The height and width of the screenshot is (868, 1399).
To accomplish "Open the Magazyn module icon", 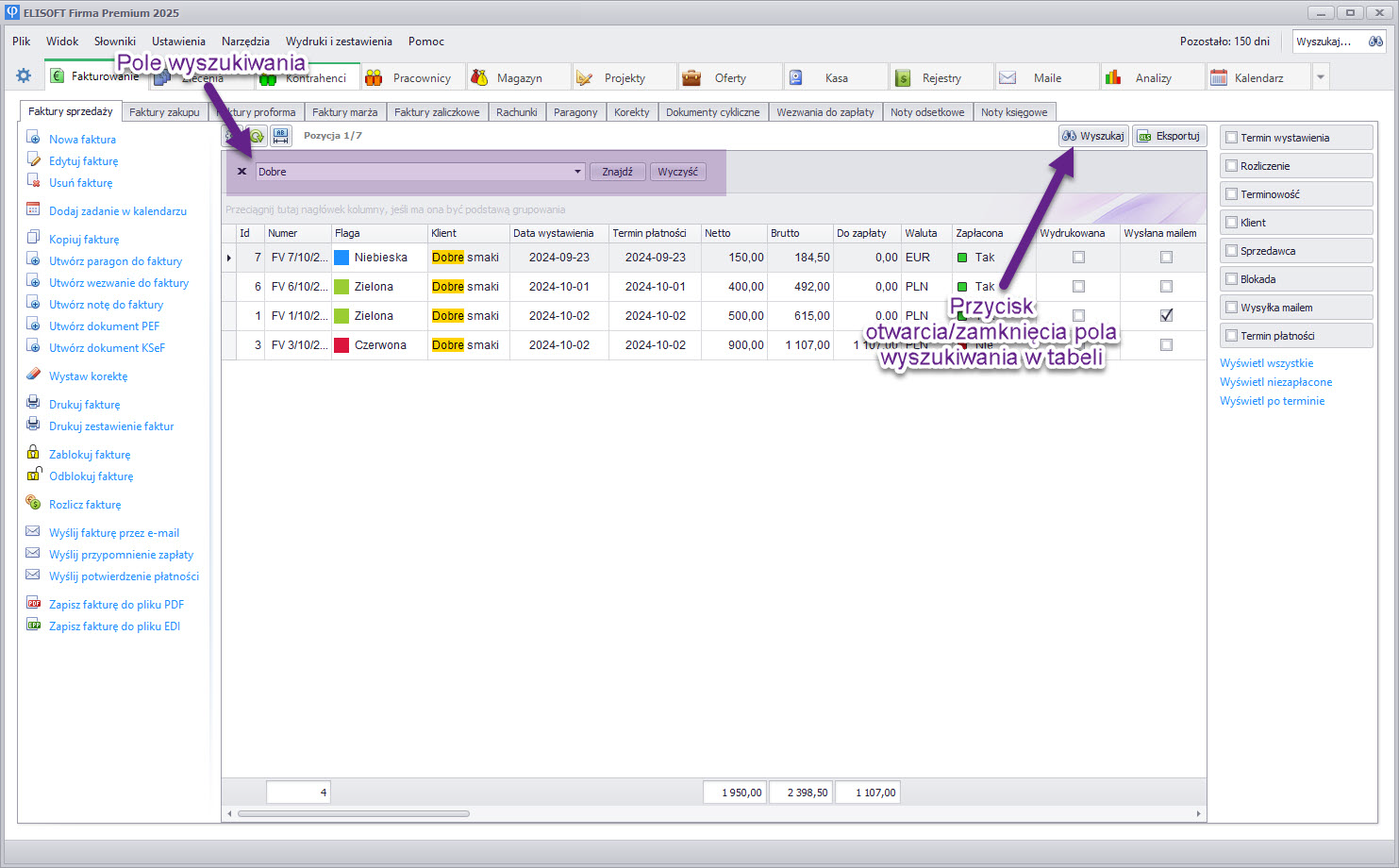I will (479, 77).
